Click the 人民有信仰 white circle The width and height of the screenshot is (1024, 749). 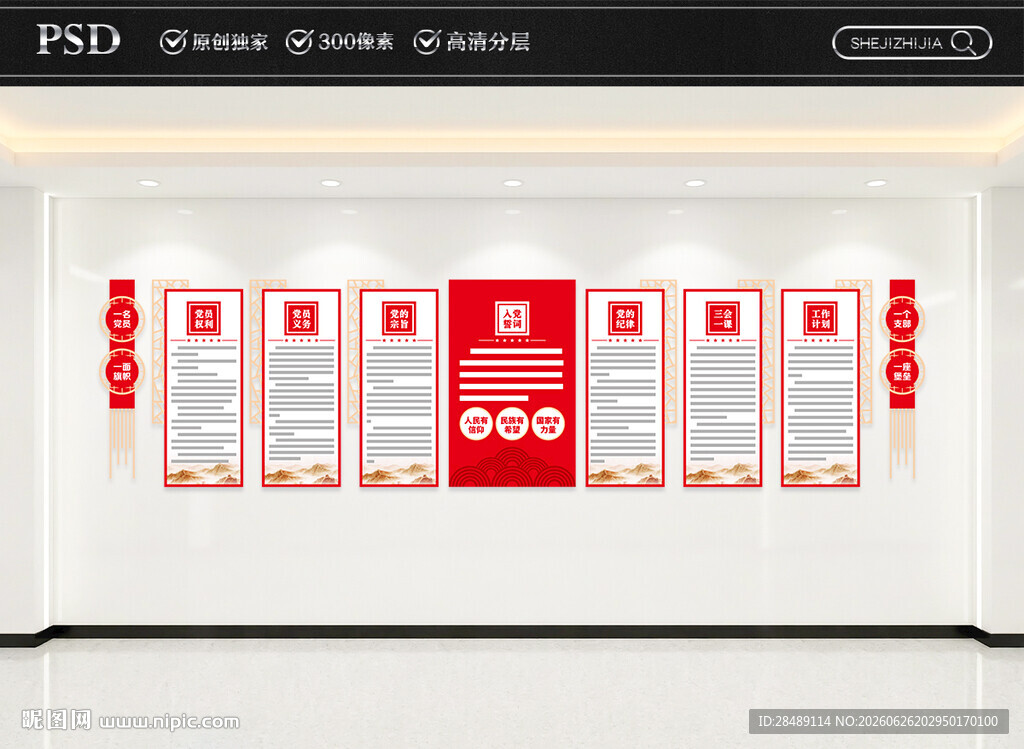tap(476, 424)
